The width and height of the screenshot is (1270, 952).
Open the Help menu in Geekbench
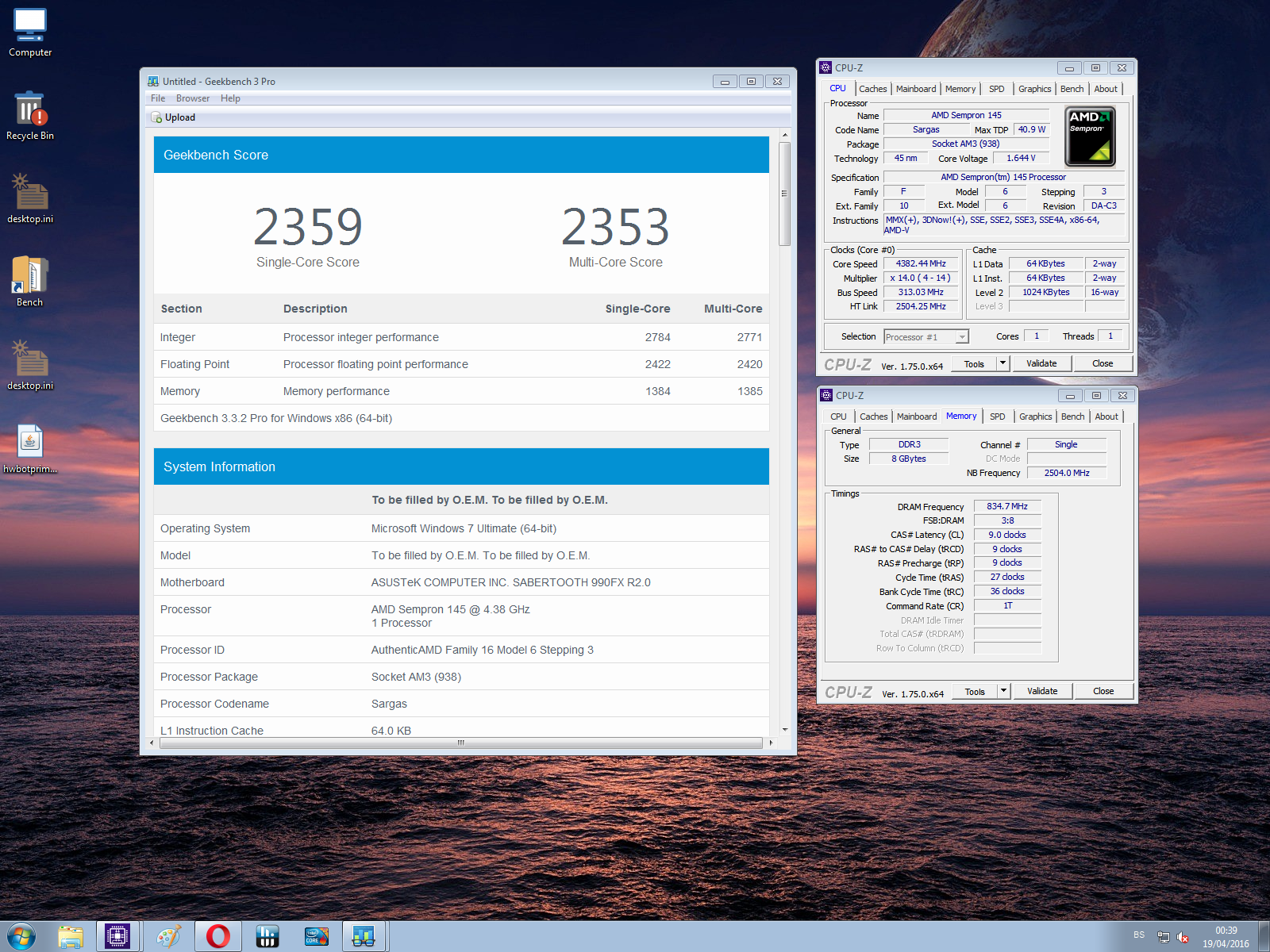click(x=230, y=98)
